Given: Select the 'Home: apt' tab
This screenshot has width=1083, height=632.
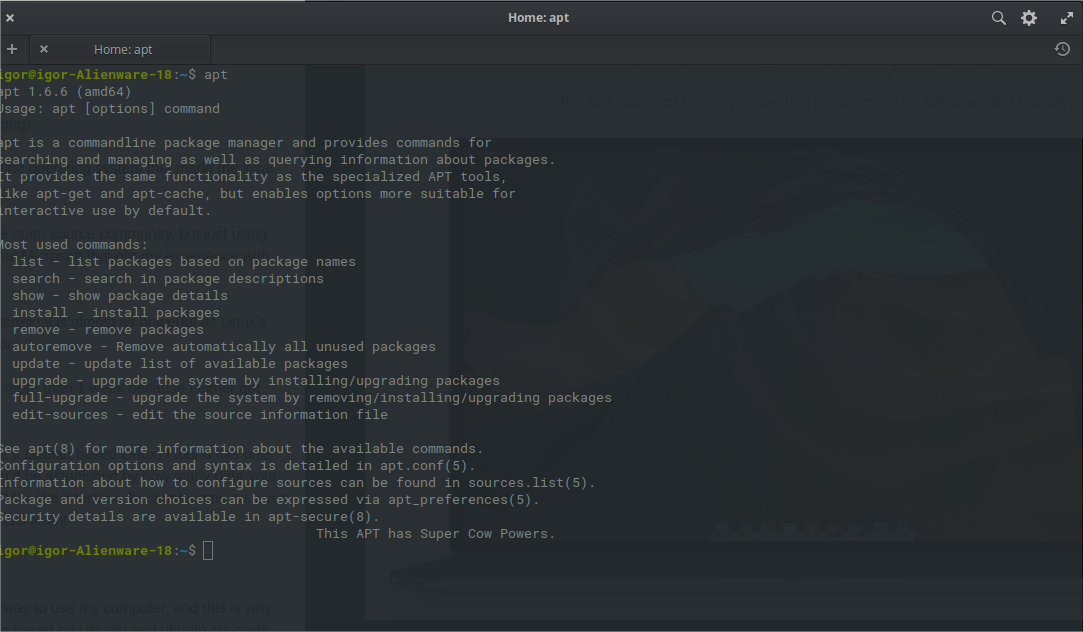Looking at the screenshot, I should click(123, 49).
